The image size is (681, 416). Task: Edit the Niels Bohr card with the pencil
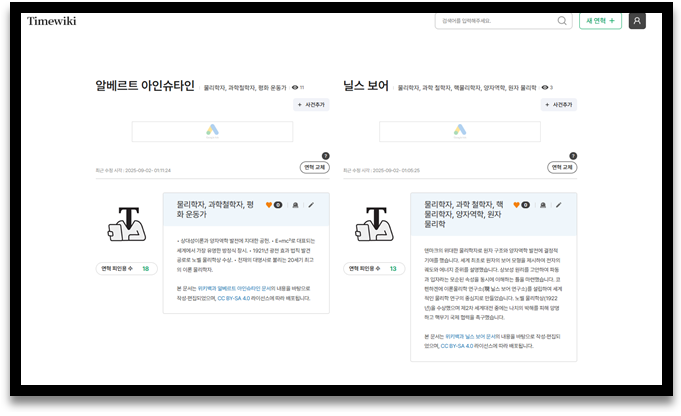pos(558,205)
